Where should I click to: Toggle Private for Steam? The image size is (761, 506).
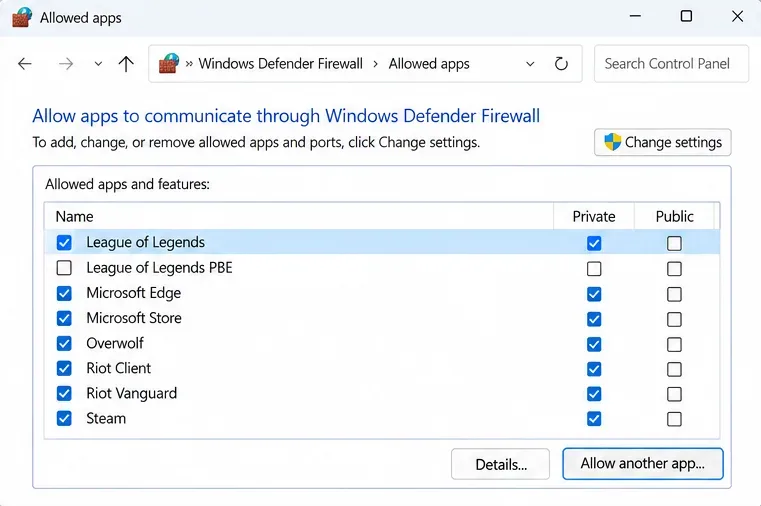[594, 419]
